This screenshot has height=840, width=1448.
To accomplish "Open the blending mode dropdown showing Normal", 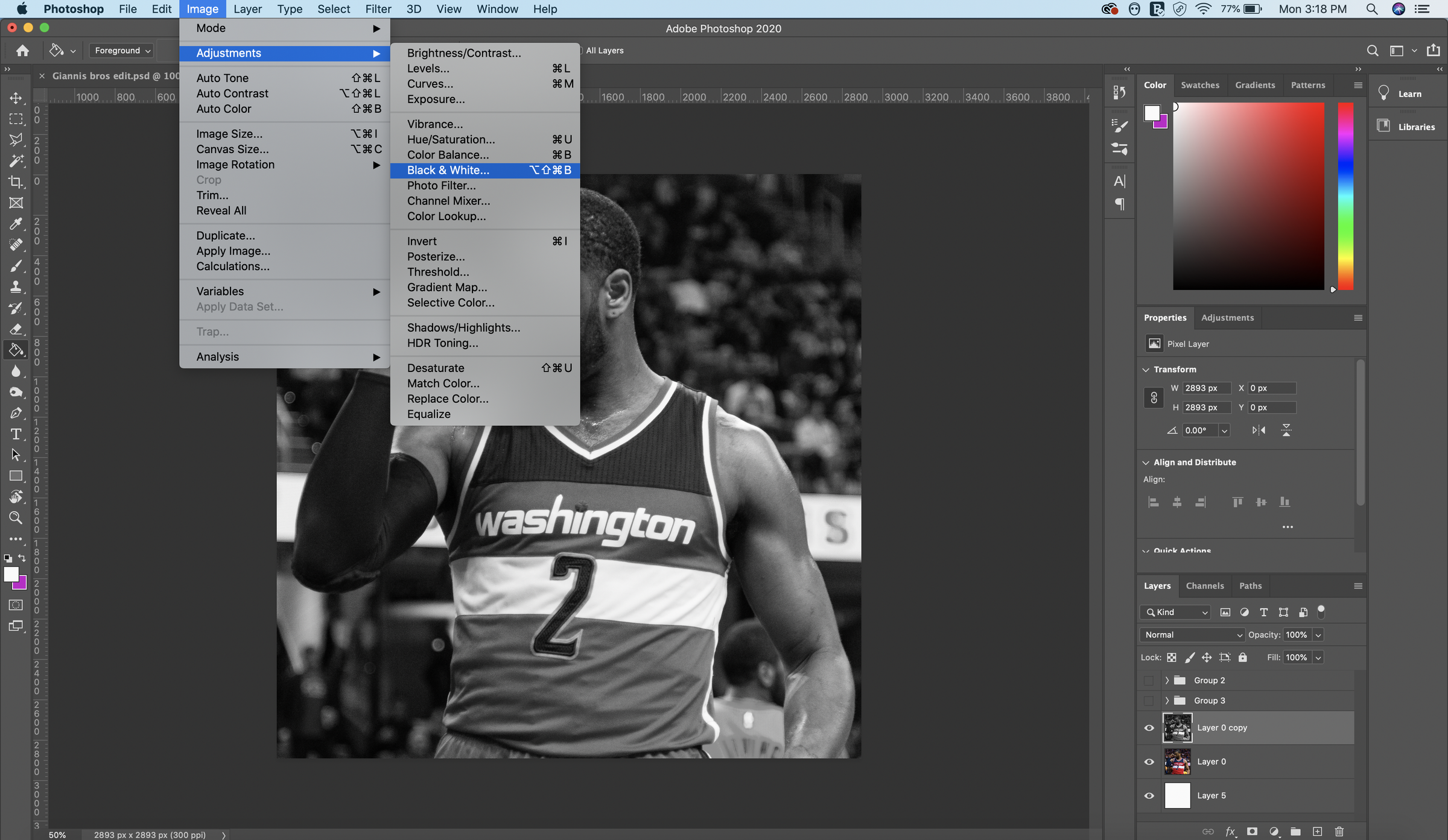I will coord(1192,634).
